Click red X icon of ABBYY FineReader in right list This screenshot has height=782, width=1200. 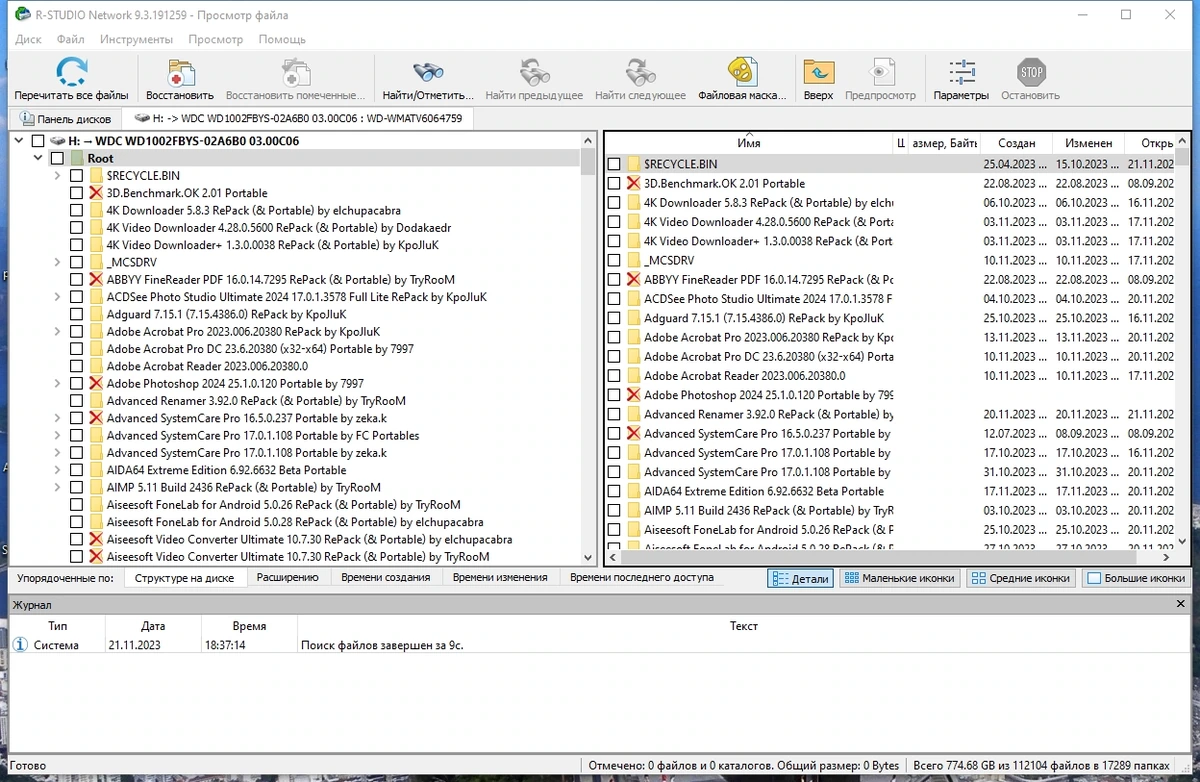coord(633,279)
